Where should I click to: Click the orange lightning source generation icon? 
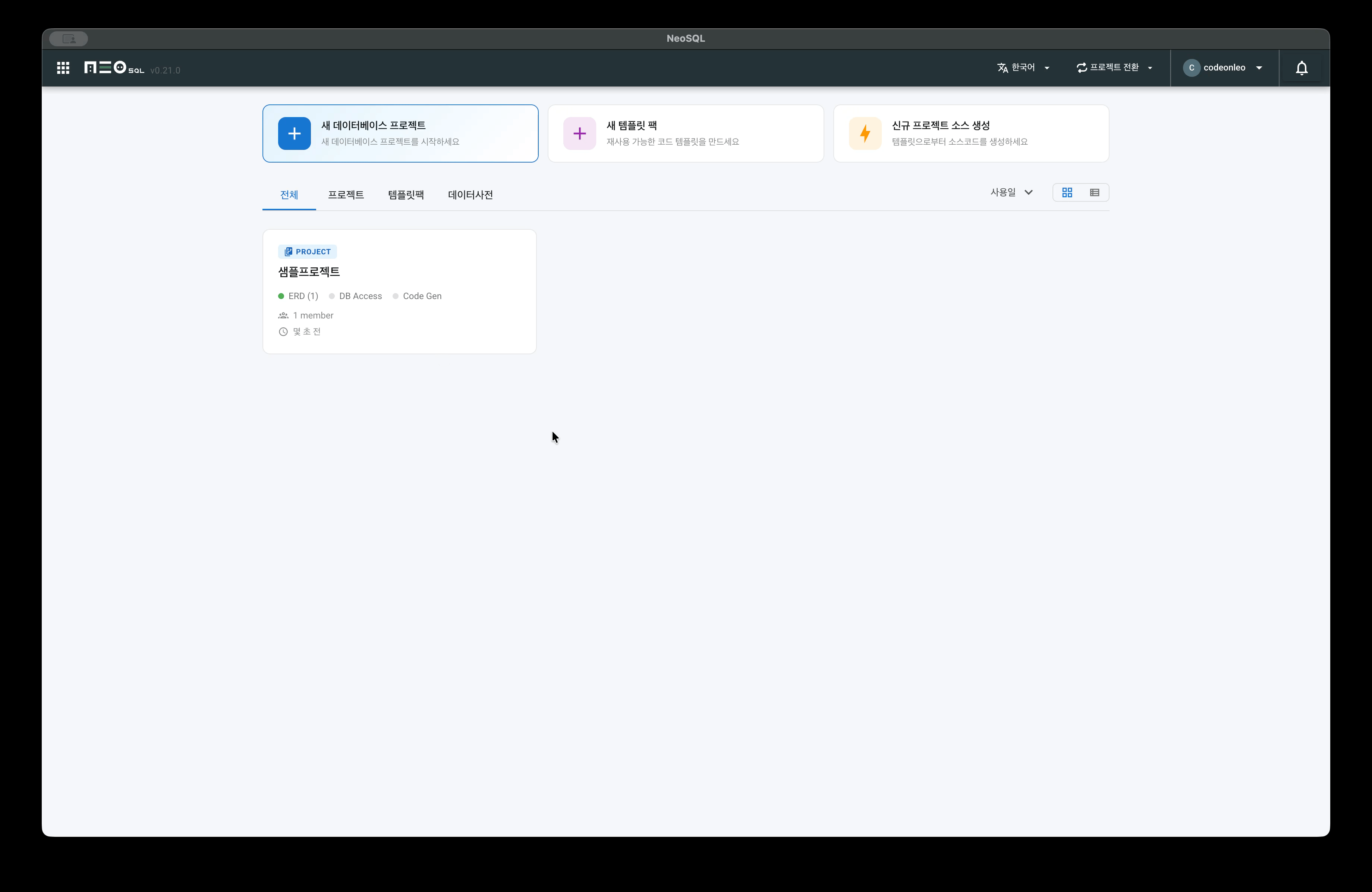(865, 134)
